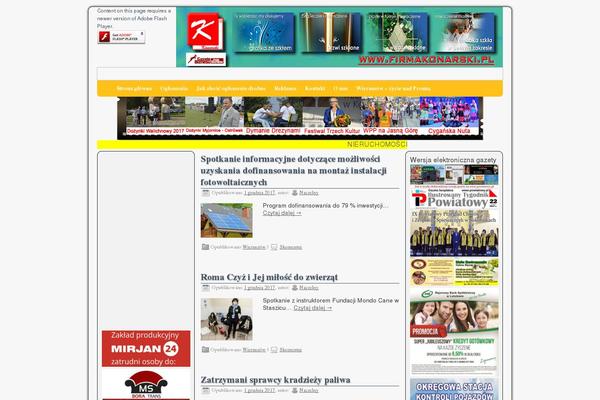
Task: Click calendar icon under Roma Czyż title
Action: tap(205, 288)
